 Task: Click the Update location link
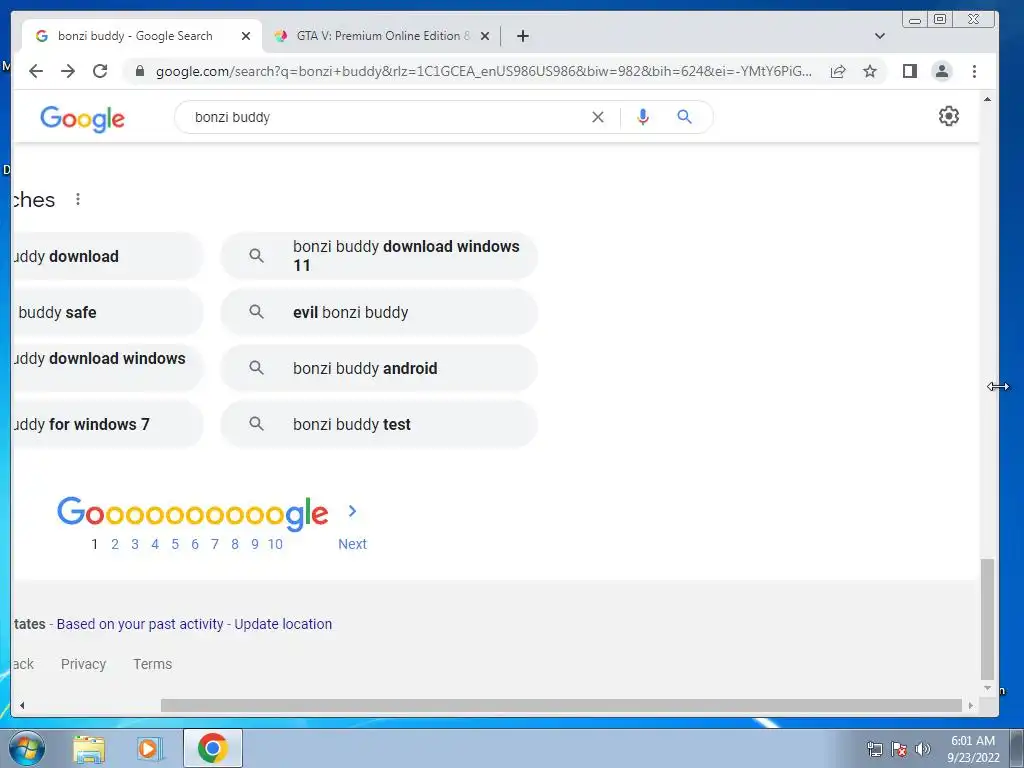tap(283, 624)
